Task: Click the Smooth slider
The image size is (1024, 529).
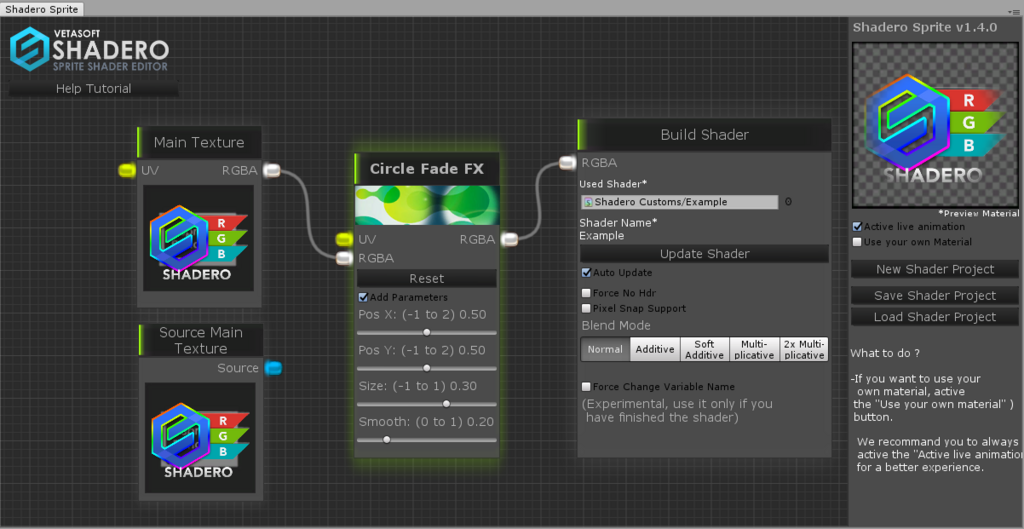Action: coord(426,440)
